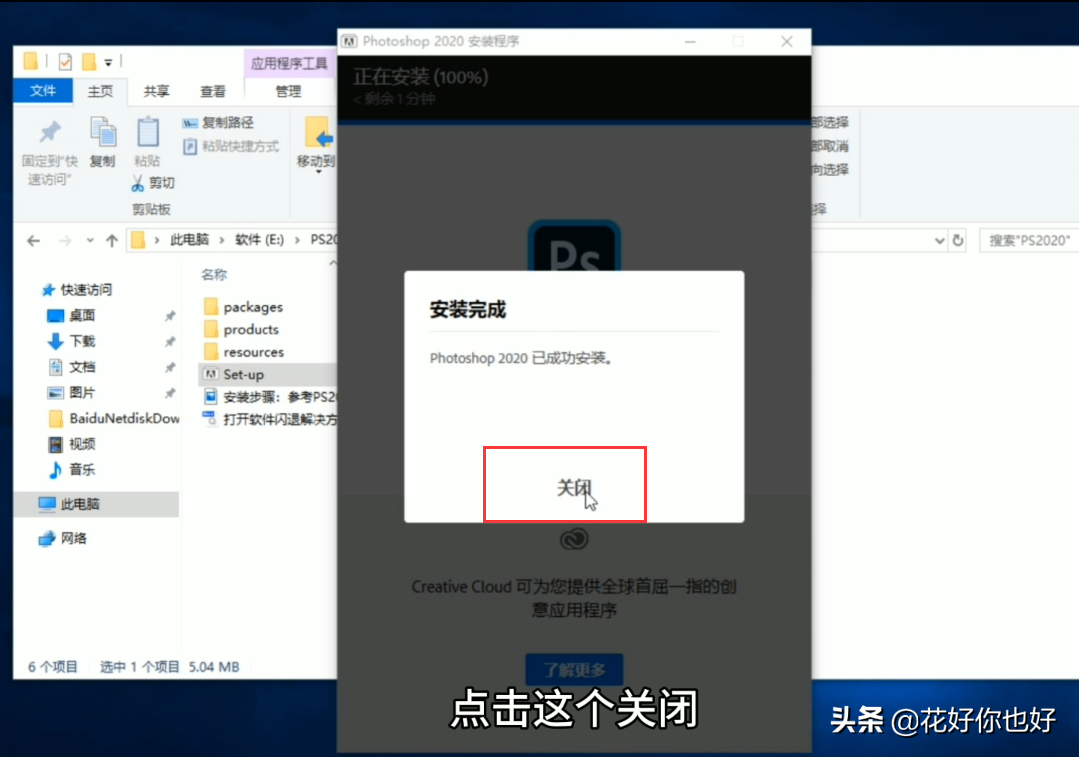Select the resources folder
Screen dimensions: 1079x757
pos(244,352)
